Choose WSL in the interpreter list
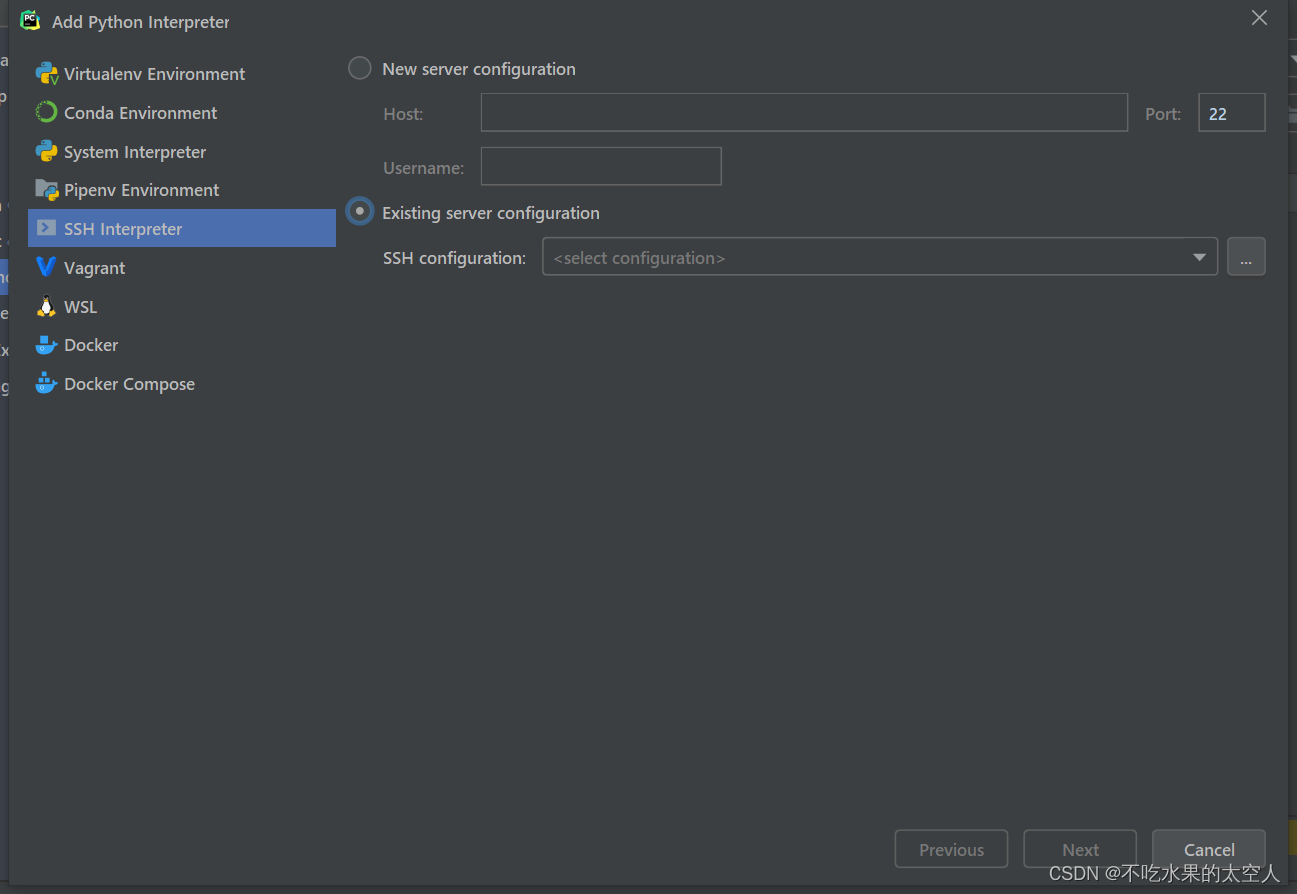The width and height of the screenshot is (1297, 894). click(182, 306)
